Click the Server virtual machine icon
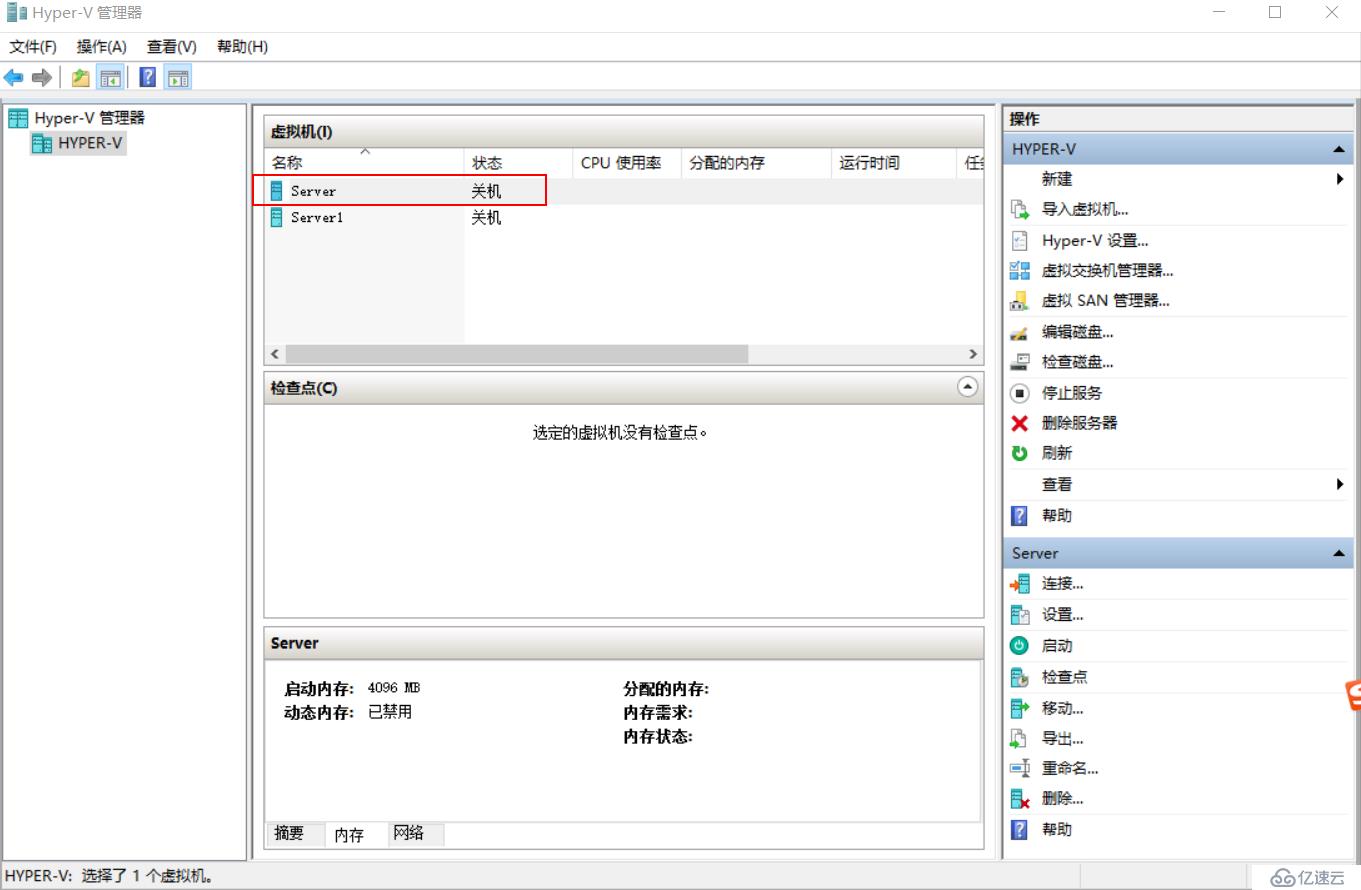Viewport: 1361px width, 890px height. (x=277, y=191)
